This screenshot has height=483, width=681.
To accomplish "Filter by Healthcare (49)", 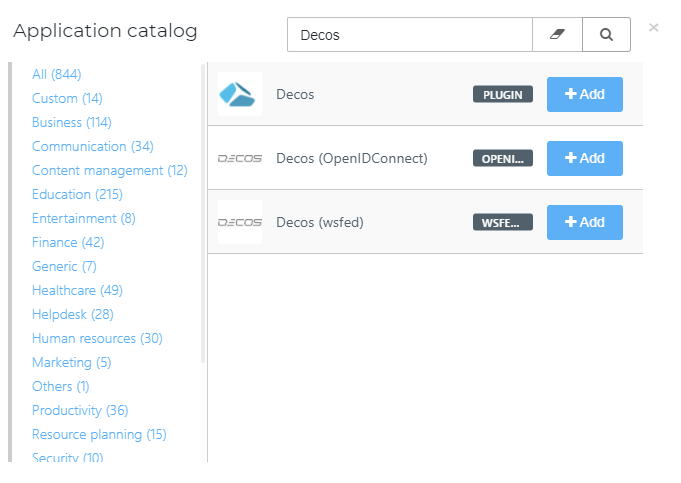I will 77,290.
